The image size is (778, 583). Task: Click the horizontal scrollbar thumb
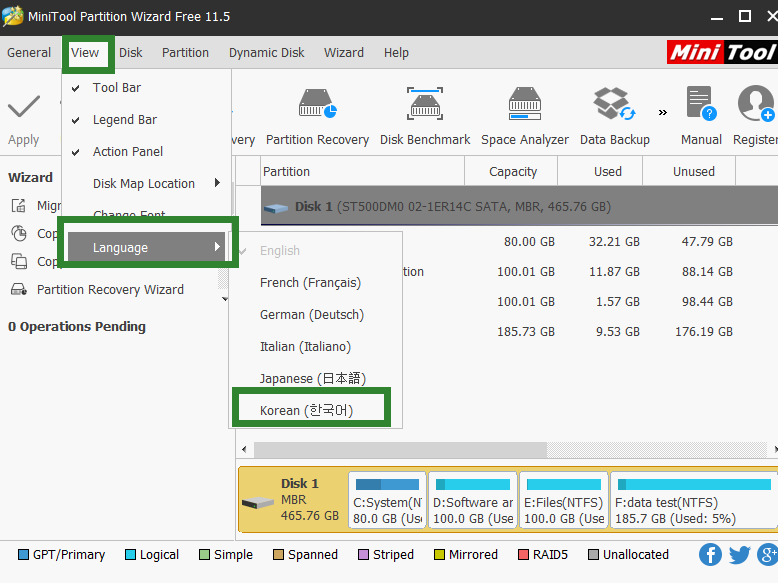(x=400, y=450)
